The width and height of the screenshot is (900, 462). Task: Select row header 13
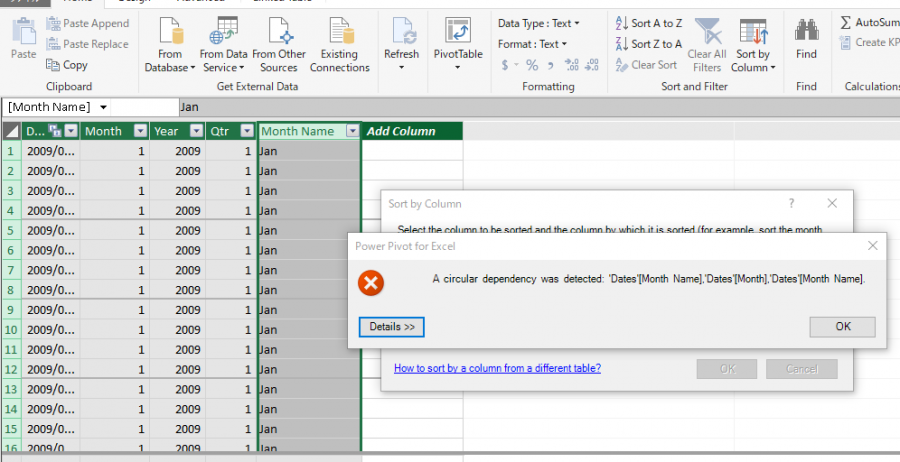click(x=11, y=389)
